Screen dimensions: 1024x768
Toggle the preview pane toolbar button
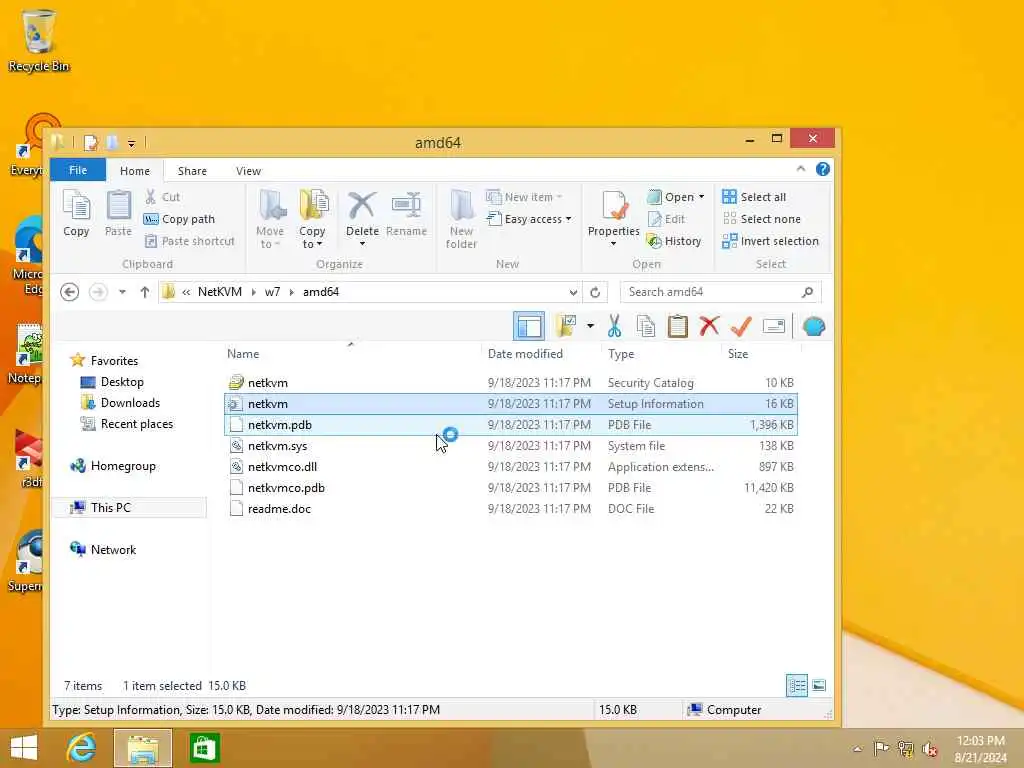click(528, 326)
